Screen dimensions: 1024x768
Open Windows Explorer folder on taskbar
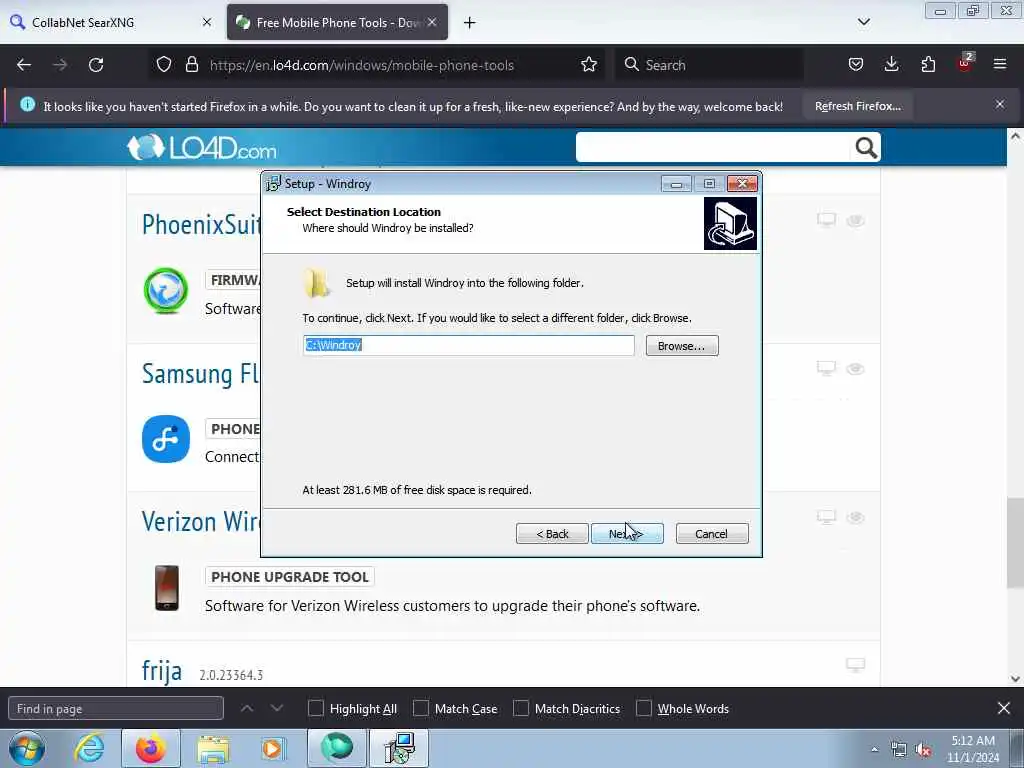point(213,749)
